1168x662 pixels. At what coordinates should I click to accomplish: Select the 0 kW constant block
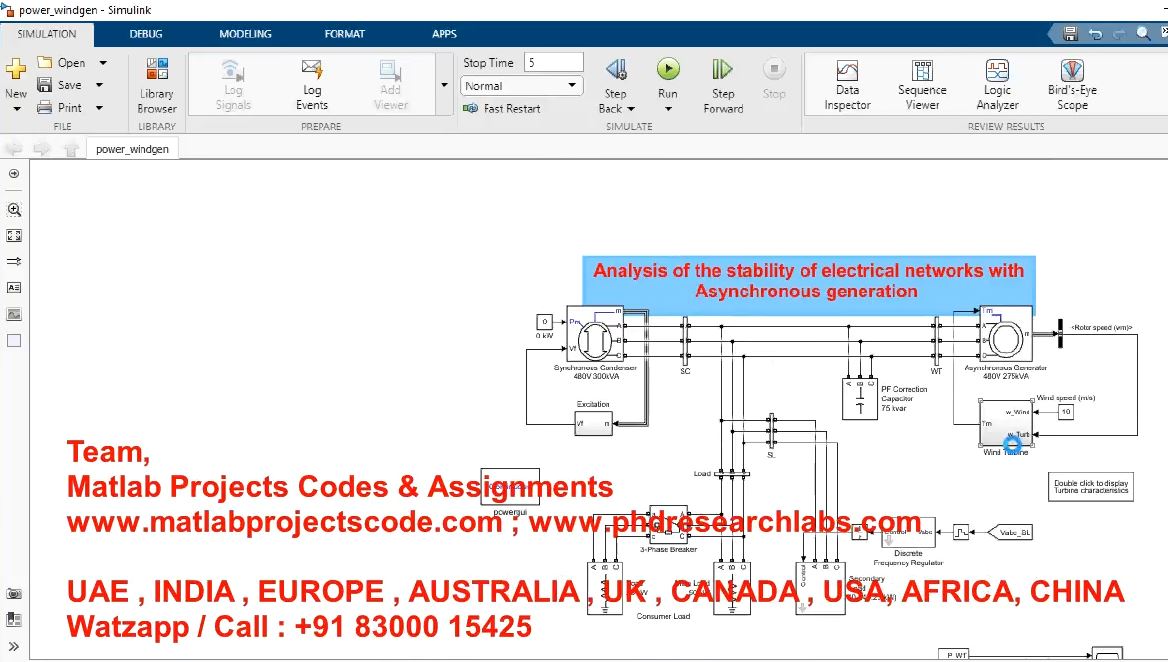(545, 322)
